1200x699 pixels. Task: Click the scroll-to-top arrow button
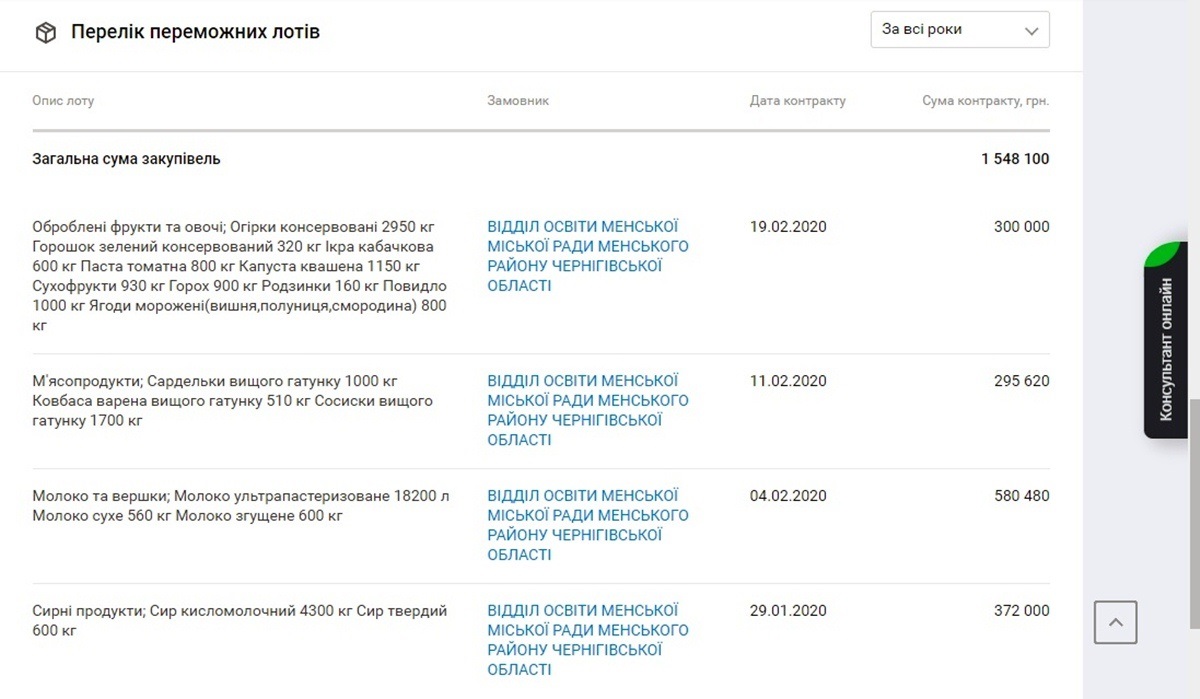point(1116,623)
